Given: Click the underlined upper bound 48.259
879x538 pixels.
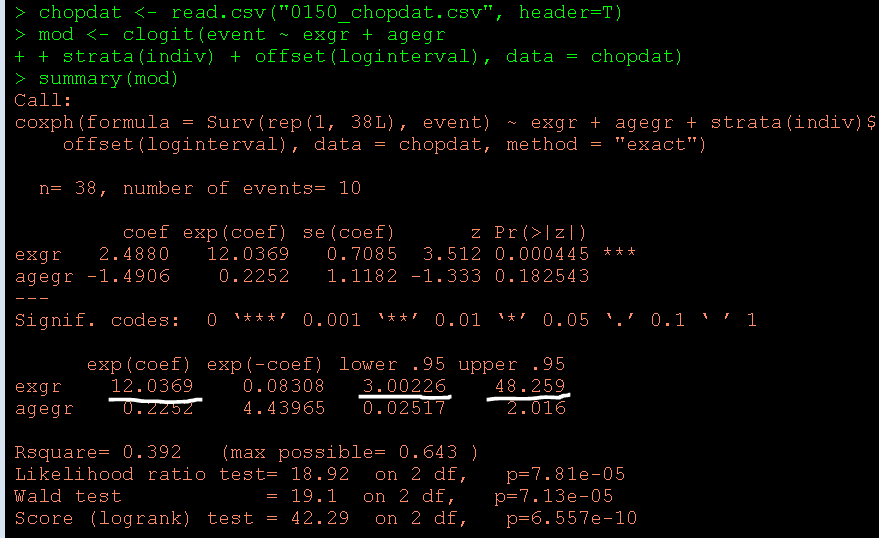Looking at the screenshot, I should point(529,386).
